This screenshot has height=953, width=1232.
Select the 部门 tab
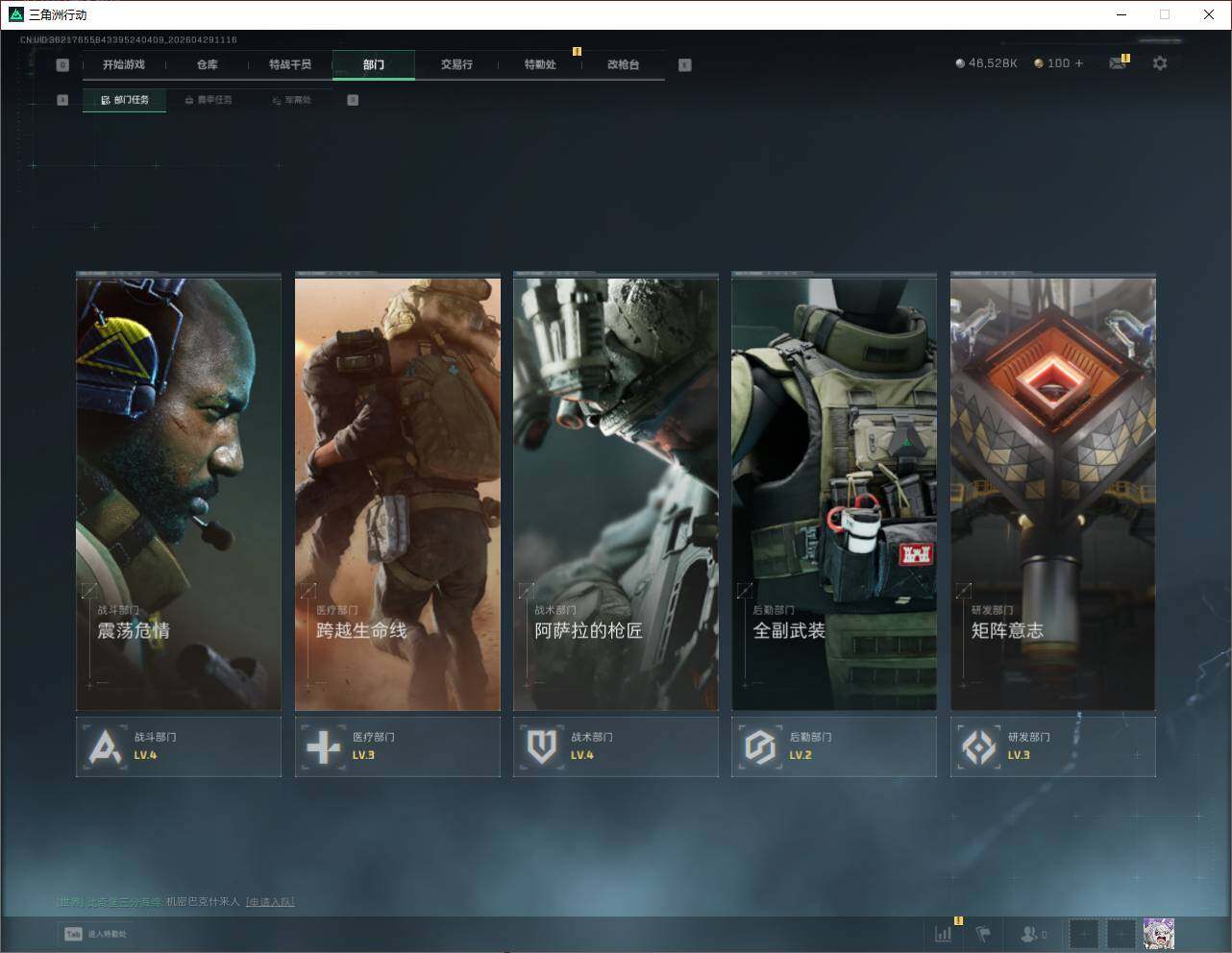374,64
